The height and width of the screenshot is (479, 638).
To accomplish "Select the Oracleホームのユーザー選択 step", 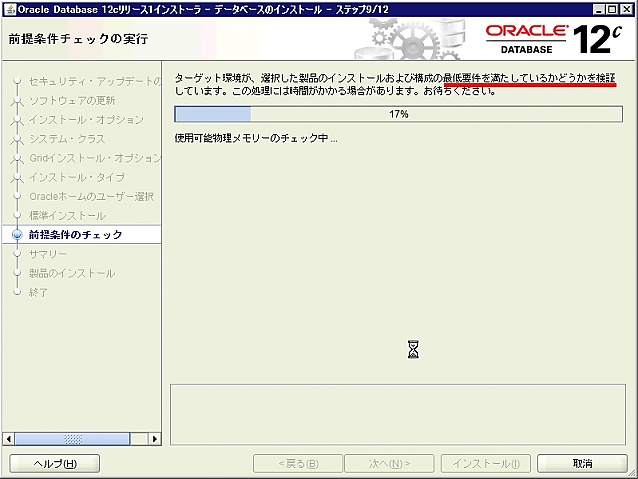I will (92, 196).
